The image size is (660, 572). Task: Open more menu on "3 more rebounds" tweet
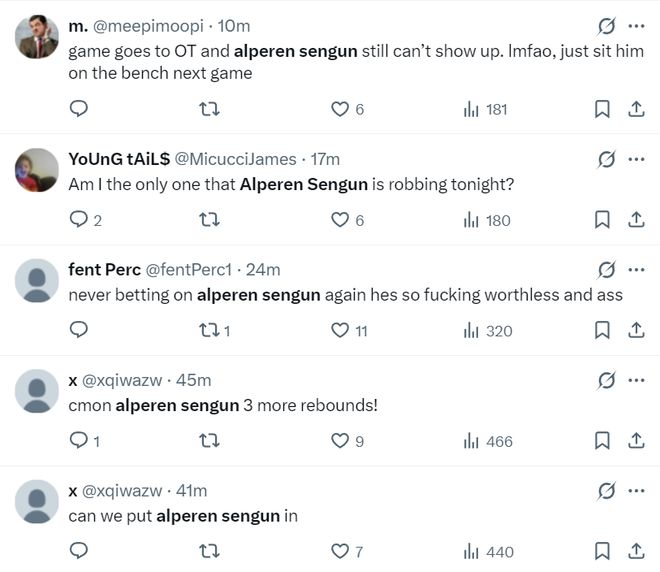[636, 380]
